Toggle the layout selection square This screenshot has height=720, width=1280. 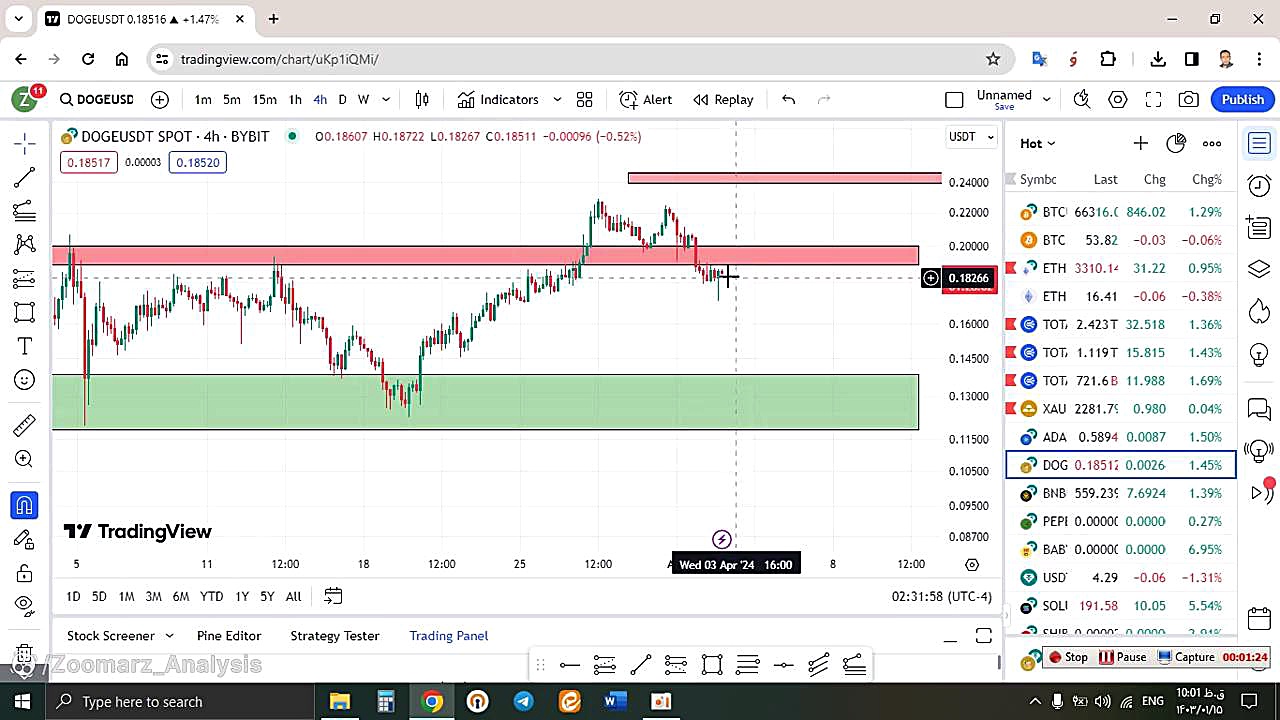tap(954, 99)
